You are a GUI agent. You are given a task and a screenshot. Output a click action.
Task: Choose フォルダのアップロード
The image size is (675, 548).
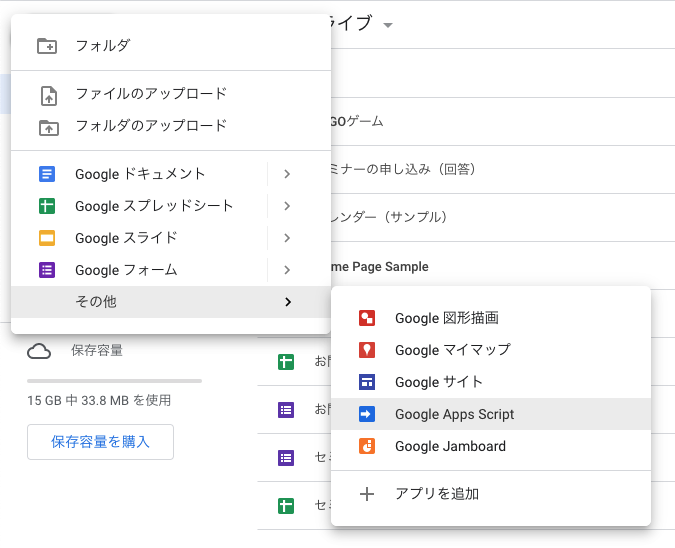pos(171,126)
